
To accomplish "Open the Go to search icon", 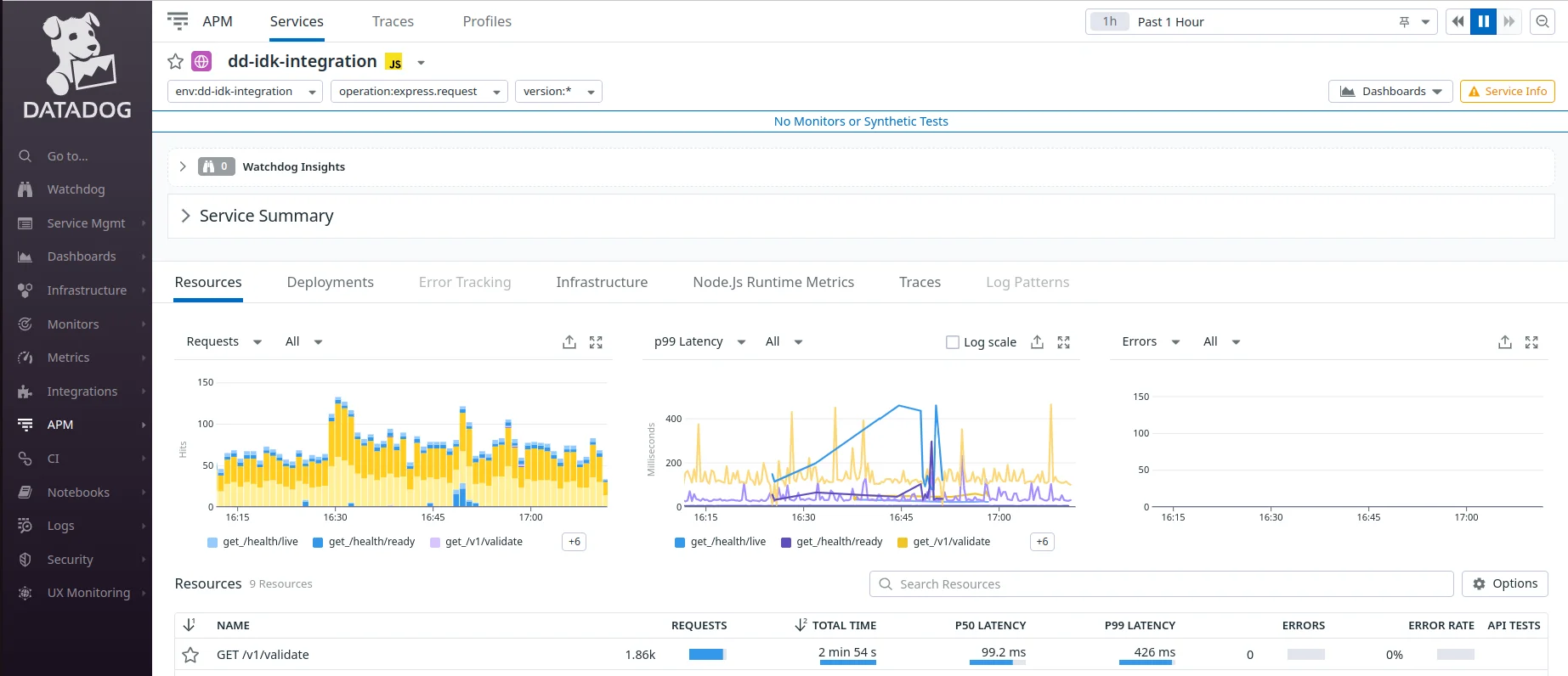I will (x=25, y=156).
